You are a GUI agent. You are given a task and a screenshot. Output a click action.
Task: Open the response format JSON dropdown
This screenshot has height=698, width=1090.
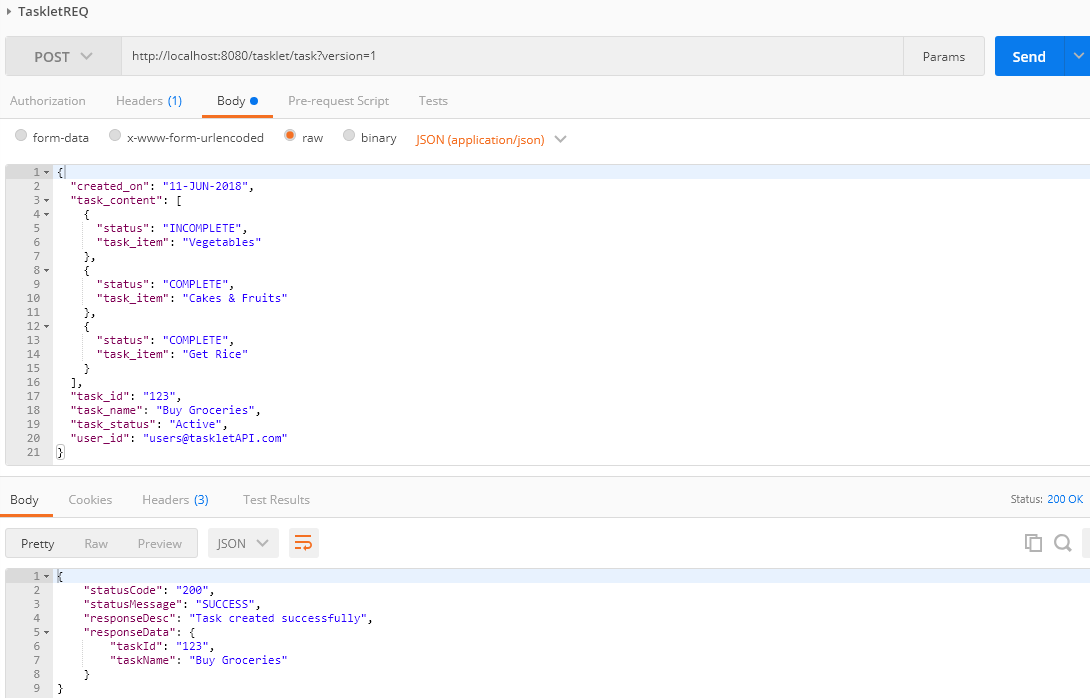pyautogui.click(x=242, y=542)
